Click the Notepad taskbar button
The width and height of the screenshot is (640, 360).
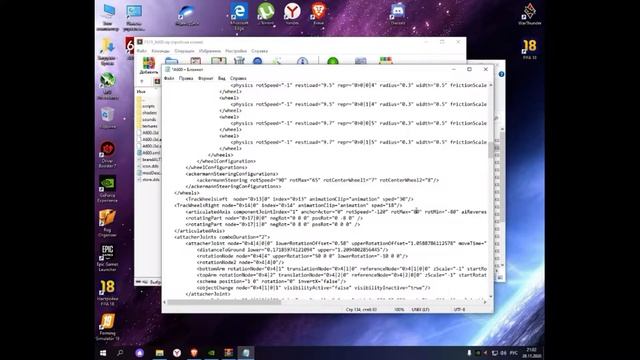pos(246,353)
